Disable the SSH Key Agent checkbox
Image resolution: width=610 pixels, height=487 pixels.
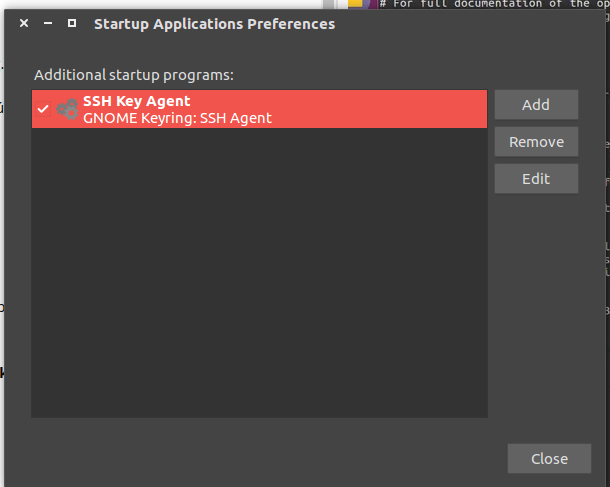[x=43, y=109]
